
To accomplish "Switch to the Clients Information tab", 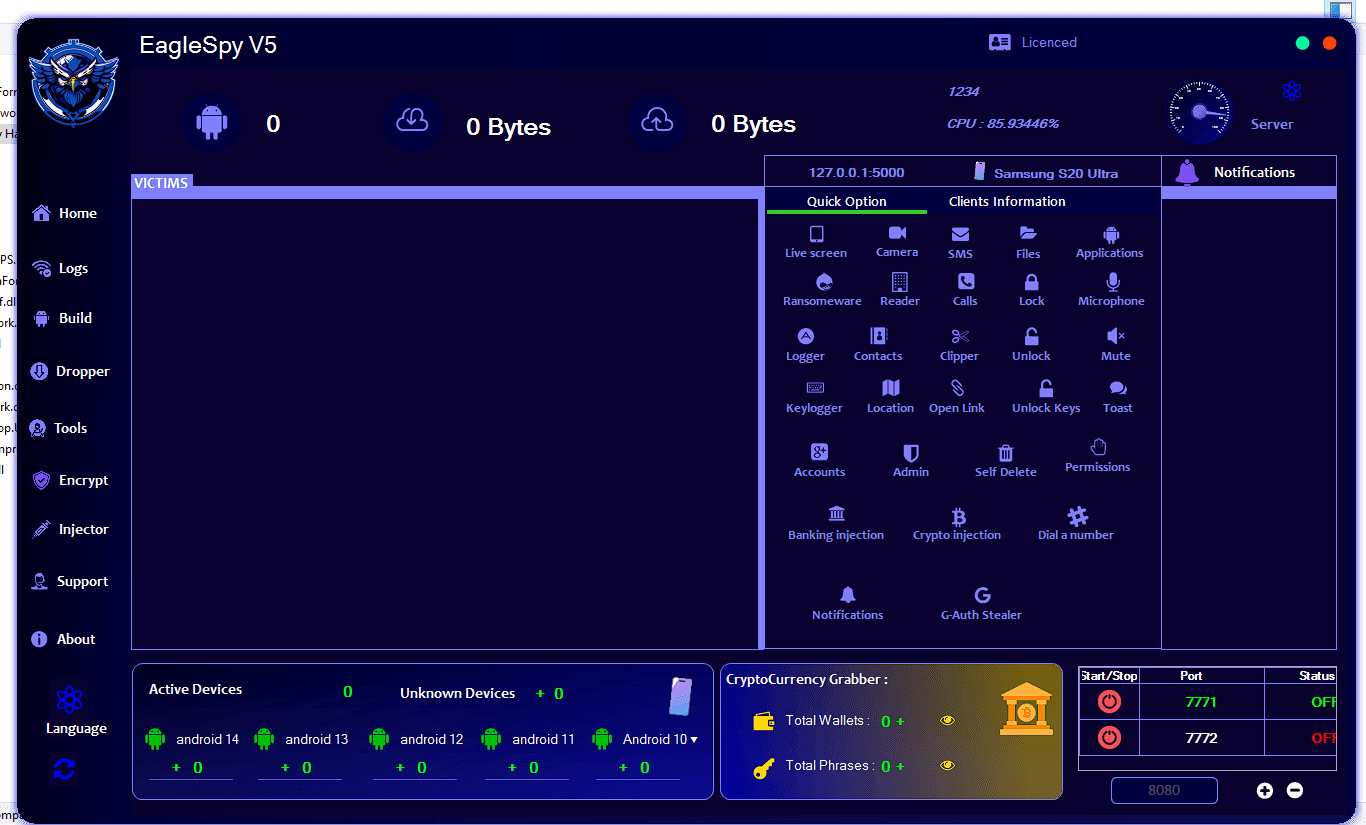I will 1007,201.
